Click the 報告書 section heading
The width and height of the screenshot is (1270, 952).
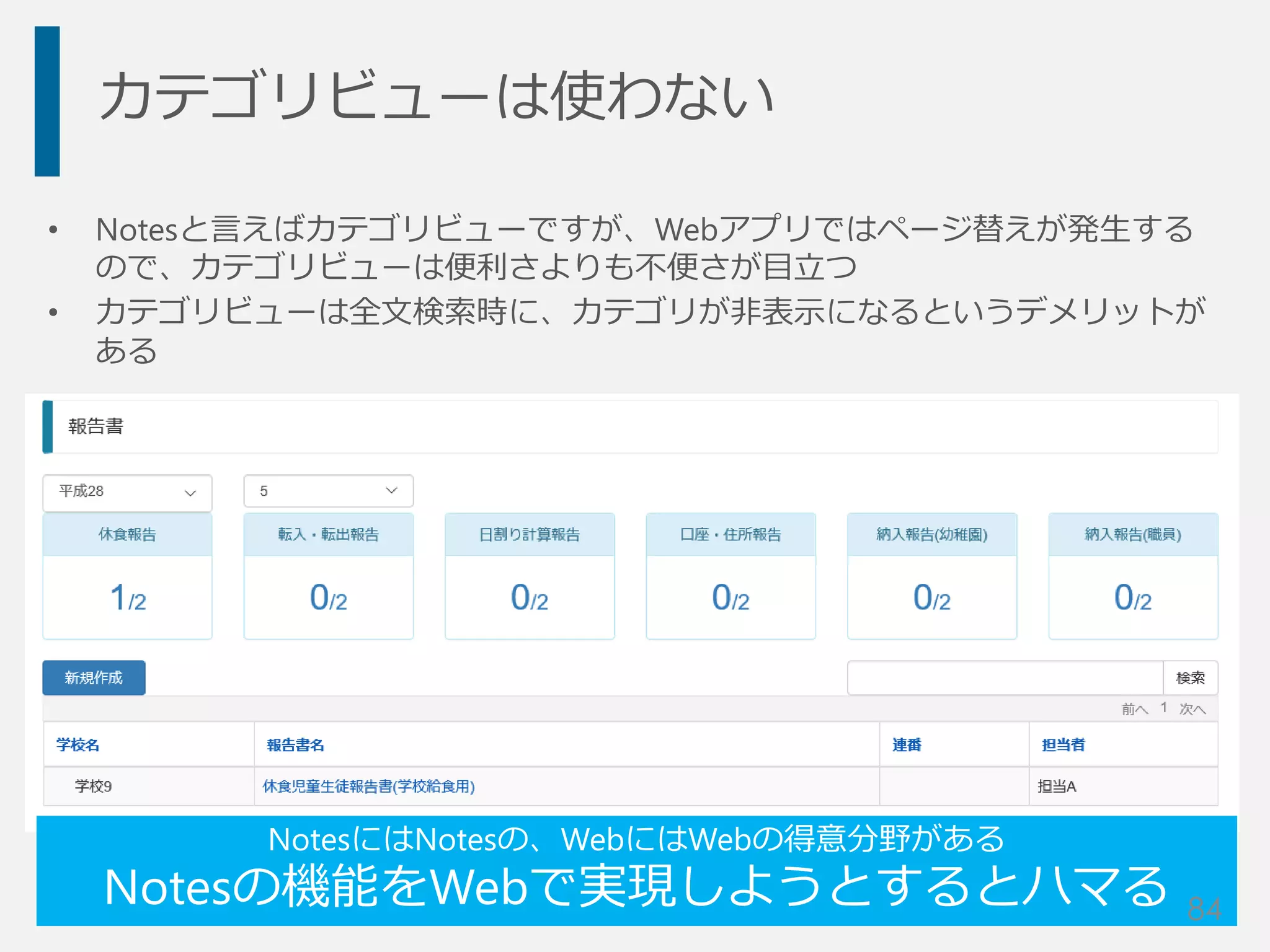(x=96, y=426)
